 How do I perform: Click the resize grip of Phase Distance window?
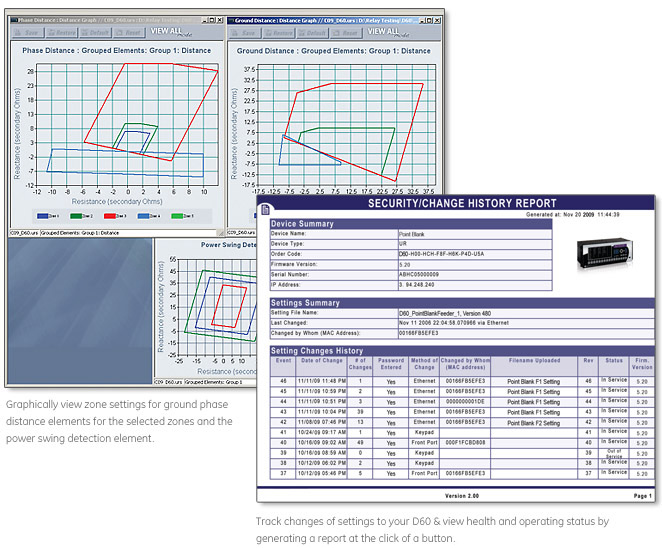221,233
